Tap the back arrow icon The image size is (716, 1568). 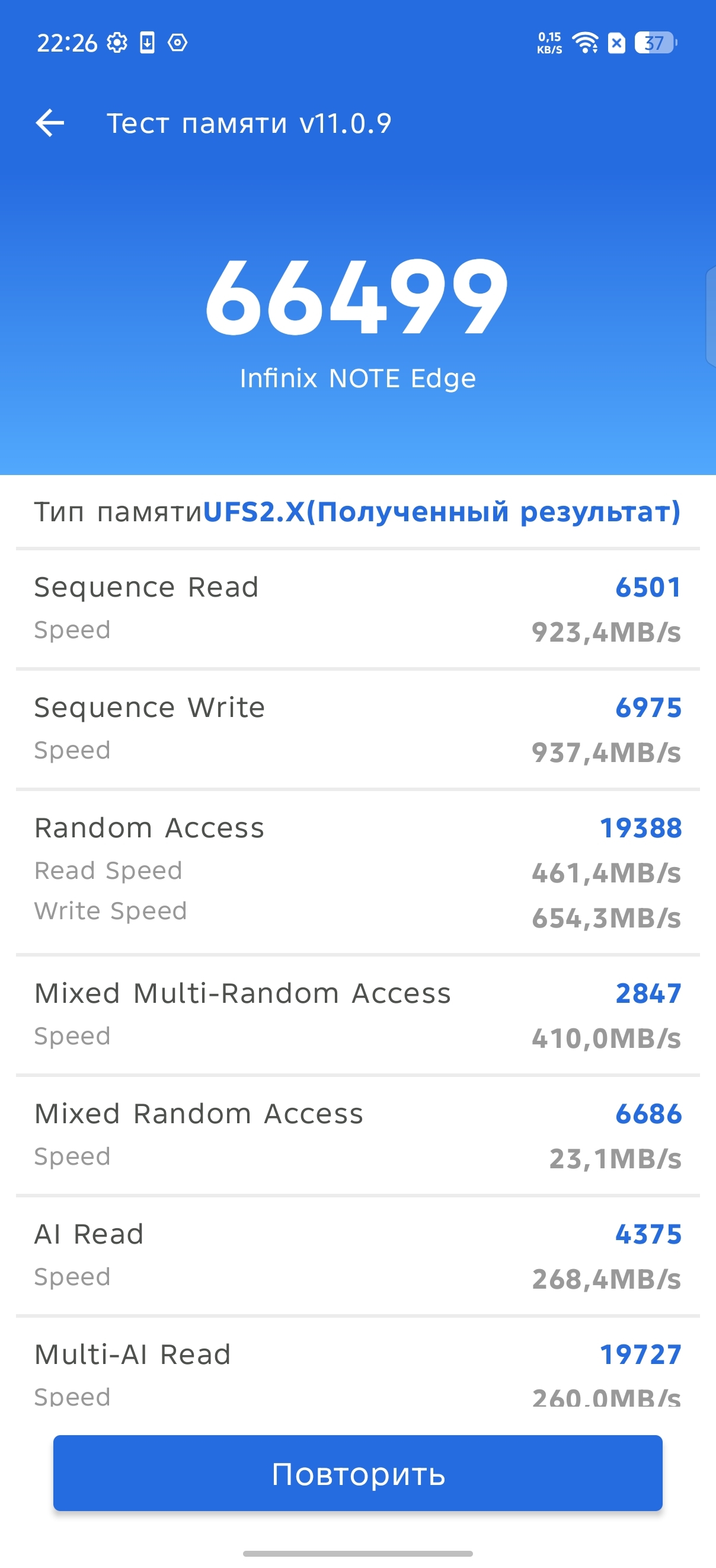click(50, 123)
